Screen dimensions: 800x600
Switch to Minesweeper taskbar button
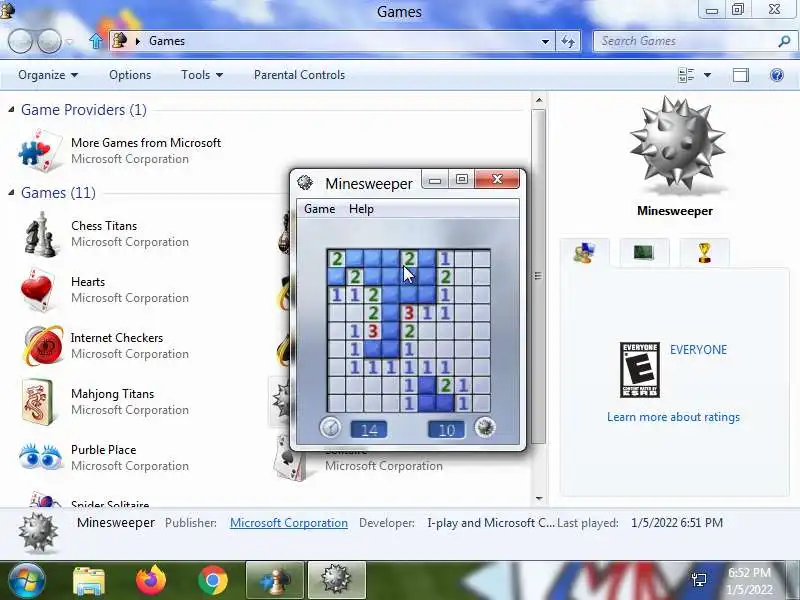pos(337,581)
